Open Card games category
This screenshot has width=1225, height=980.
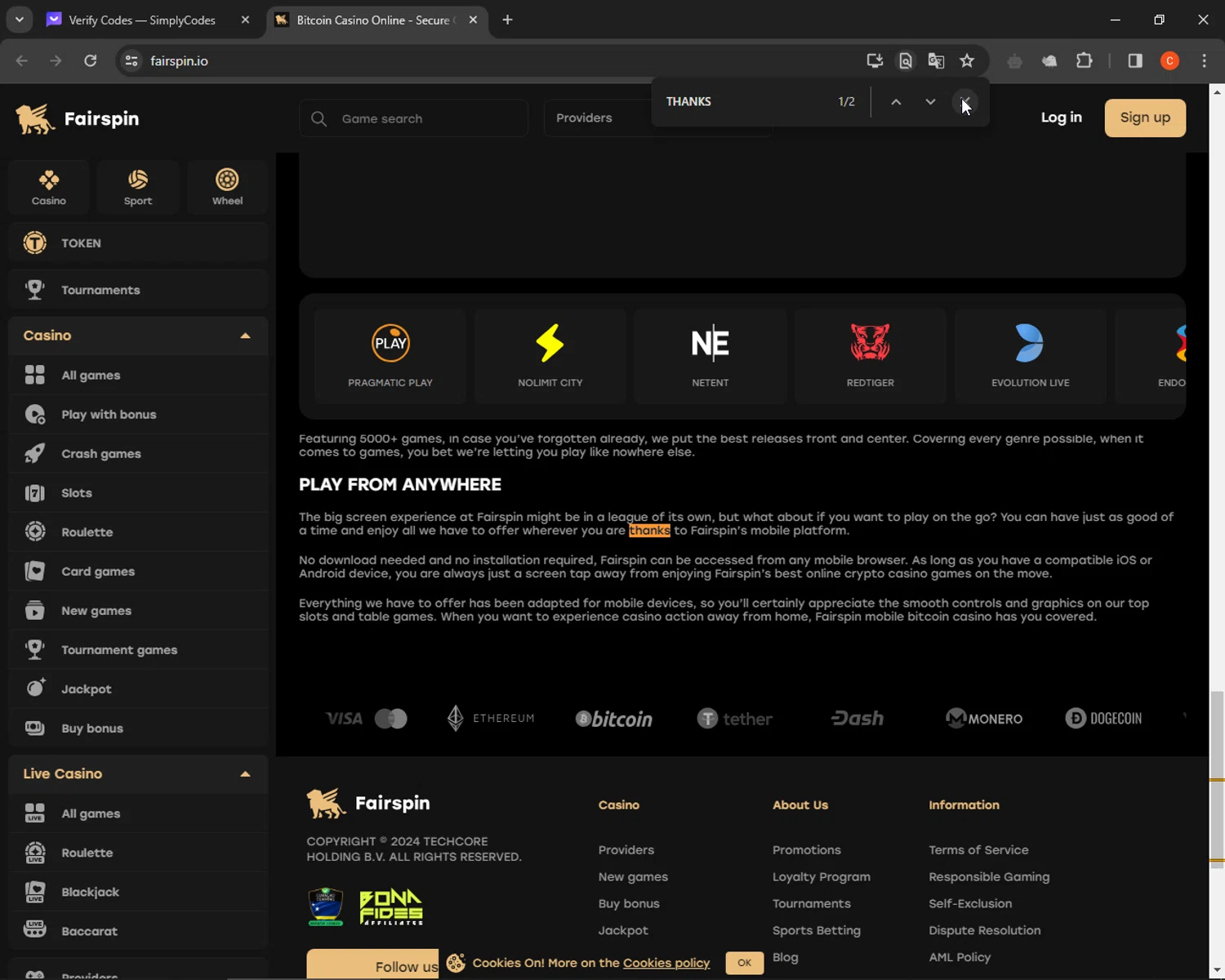(138, 571)
